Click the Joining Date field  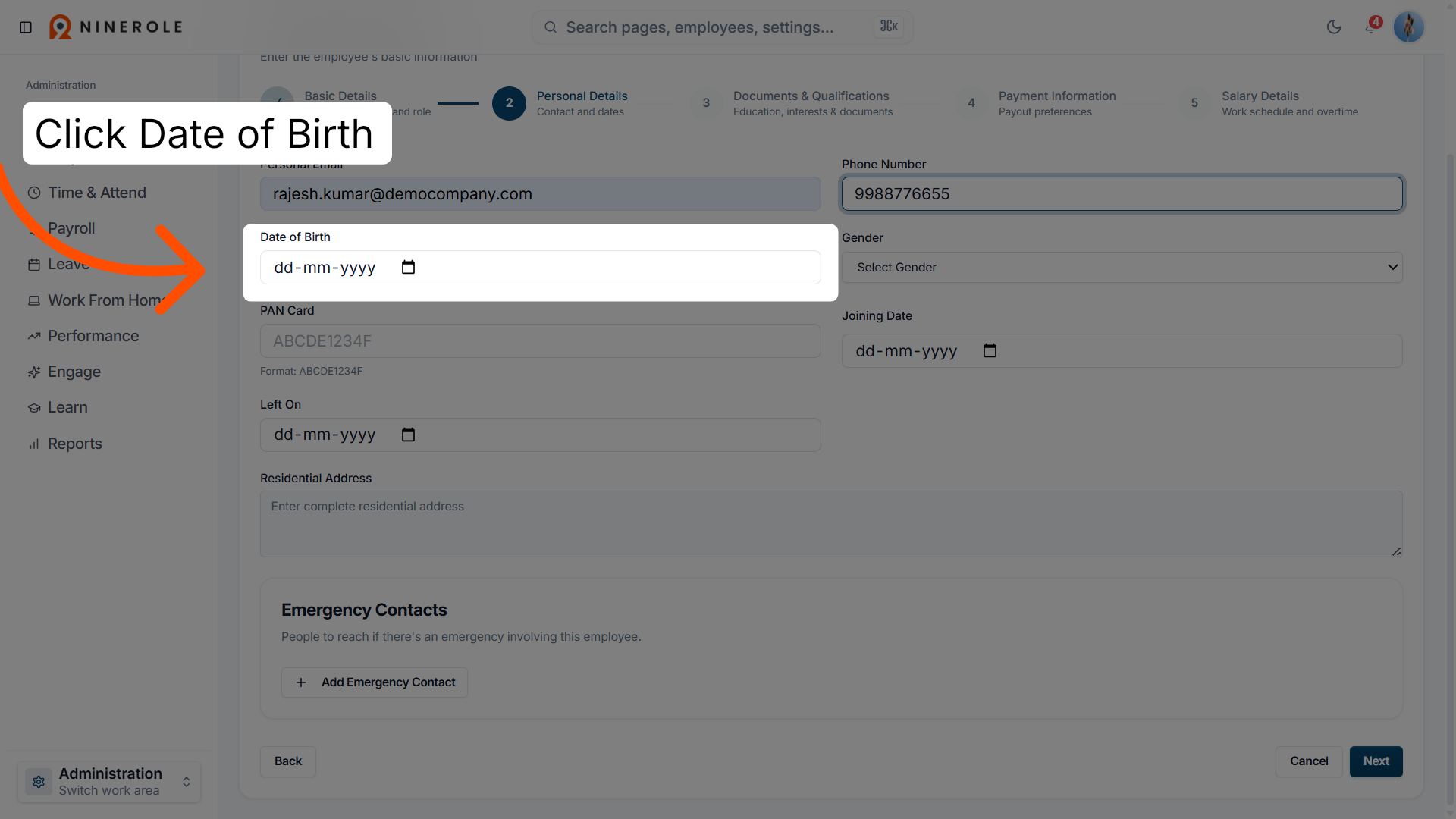1122,350
